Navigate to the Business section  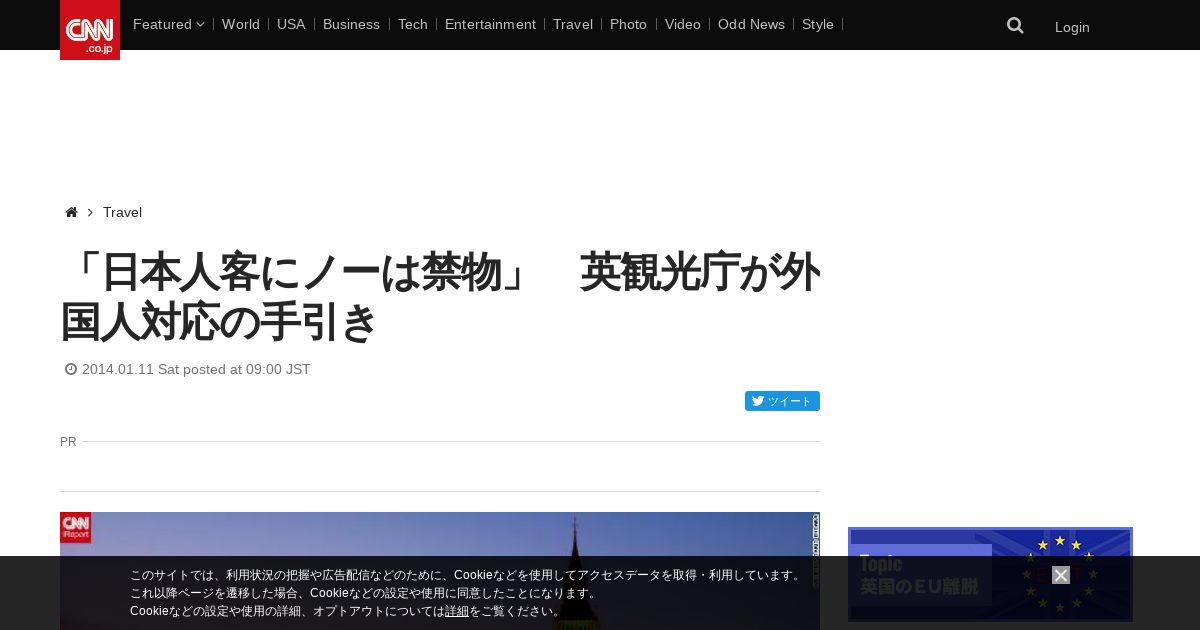351,24
